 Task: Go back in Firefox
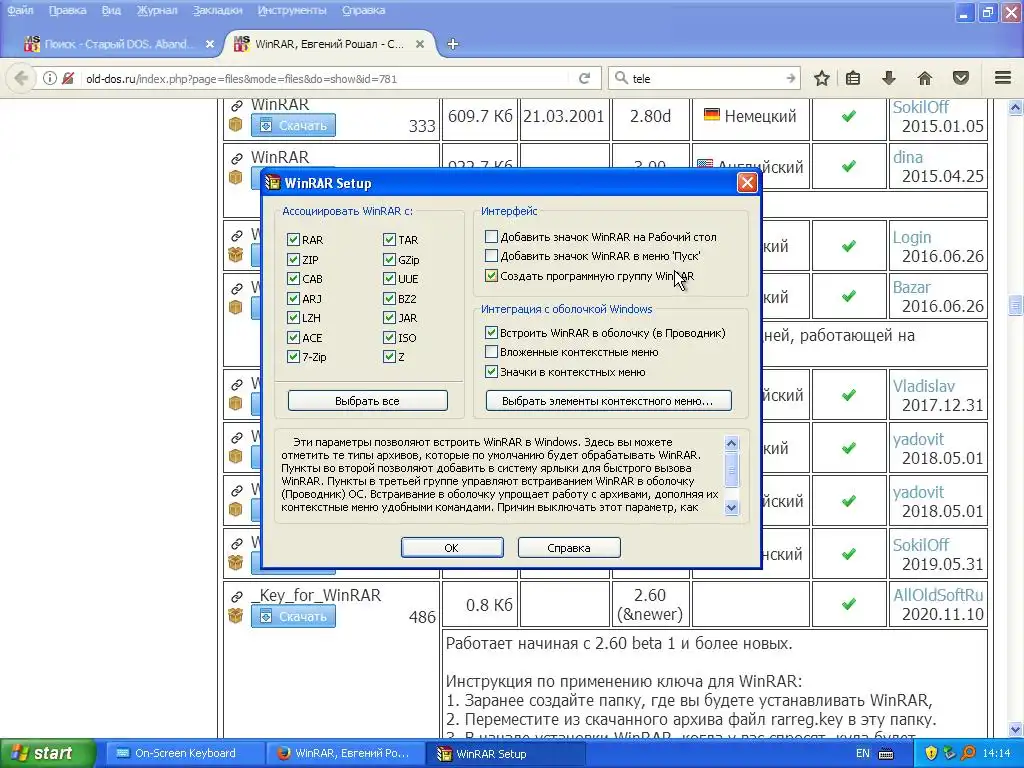coord(21,78)
